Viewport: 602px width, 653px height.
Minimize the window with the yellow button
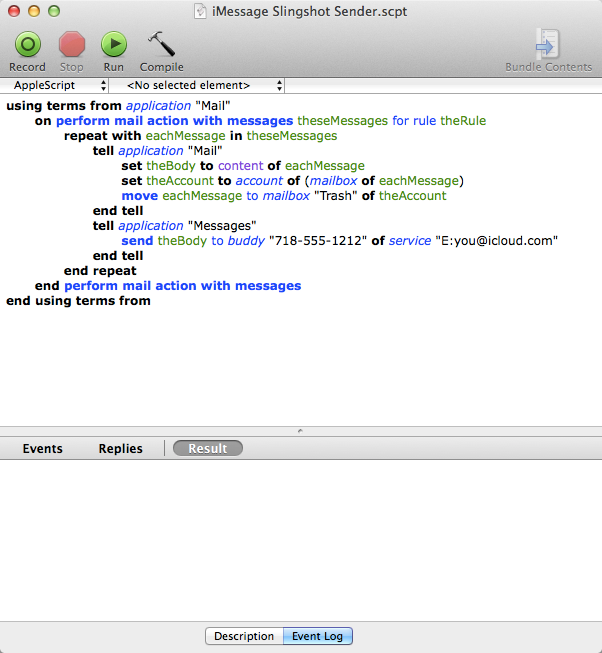pos(34,11)
